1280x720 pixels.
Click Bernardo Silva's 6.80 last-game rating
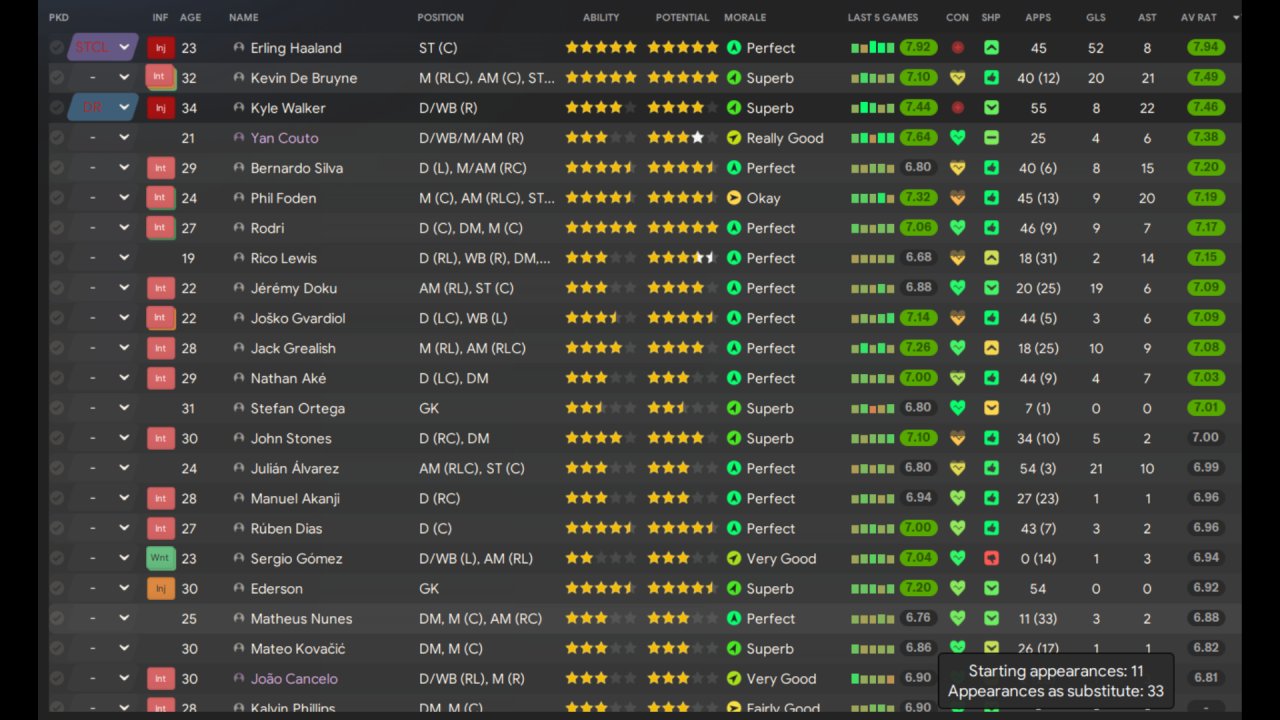[918, 168]
